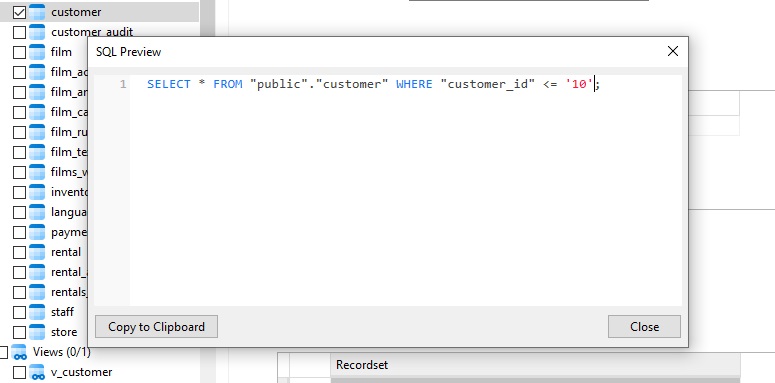Click the table icon of the 'langua' row

point(37,212)
